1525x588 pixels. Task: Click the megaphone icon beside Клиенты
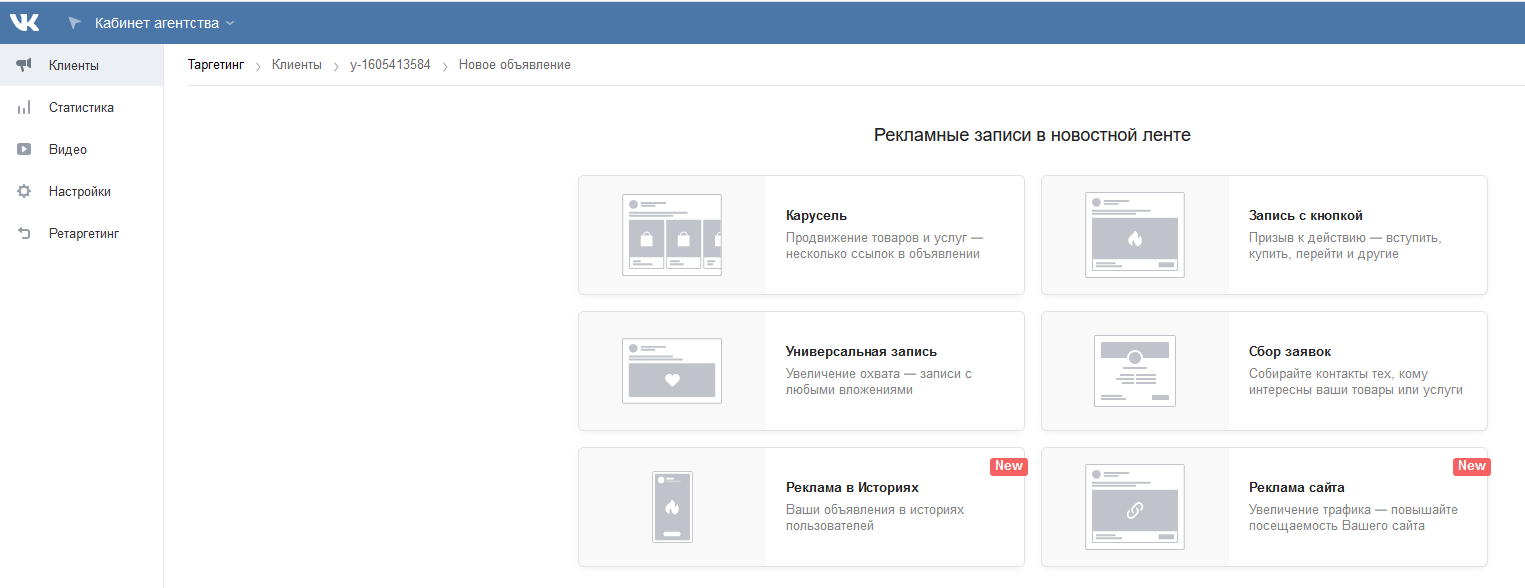(x=25, y=66)
